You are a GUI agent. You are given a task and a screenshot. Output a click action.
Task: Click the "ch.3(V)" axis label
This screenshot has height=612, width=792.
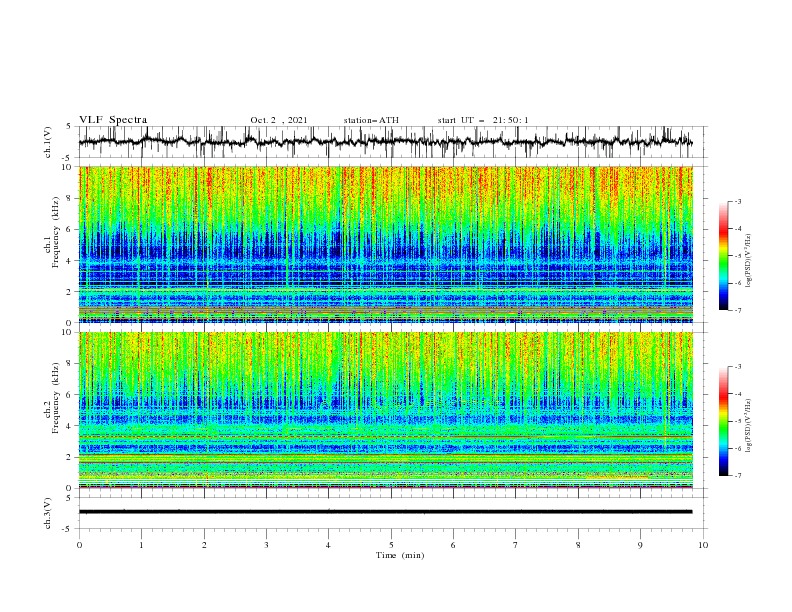point(48,514)
